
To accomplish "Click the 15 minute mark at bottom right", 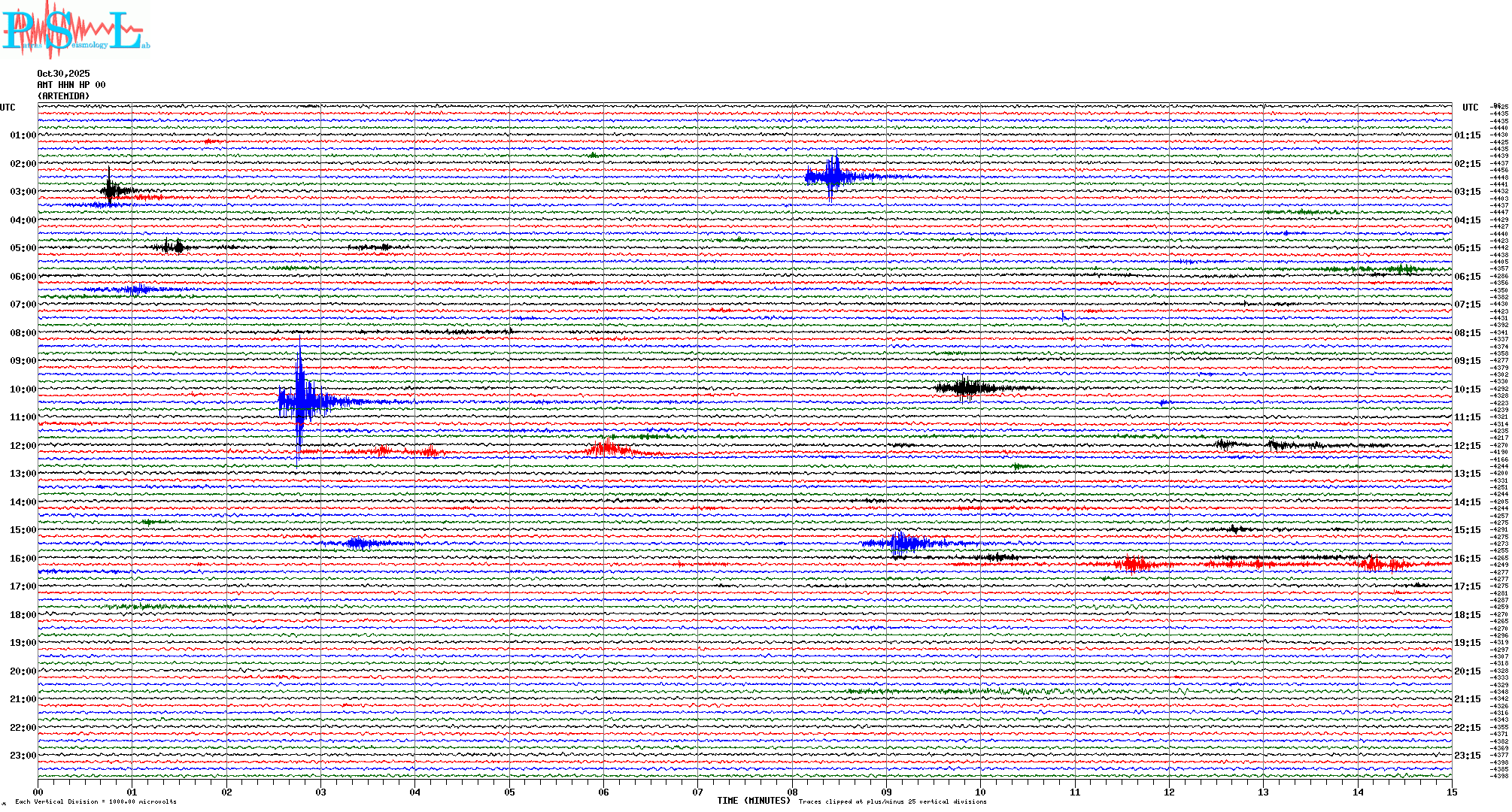I will 1451,792.
